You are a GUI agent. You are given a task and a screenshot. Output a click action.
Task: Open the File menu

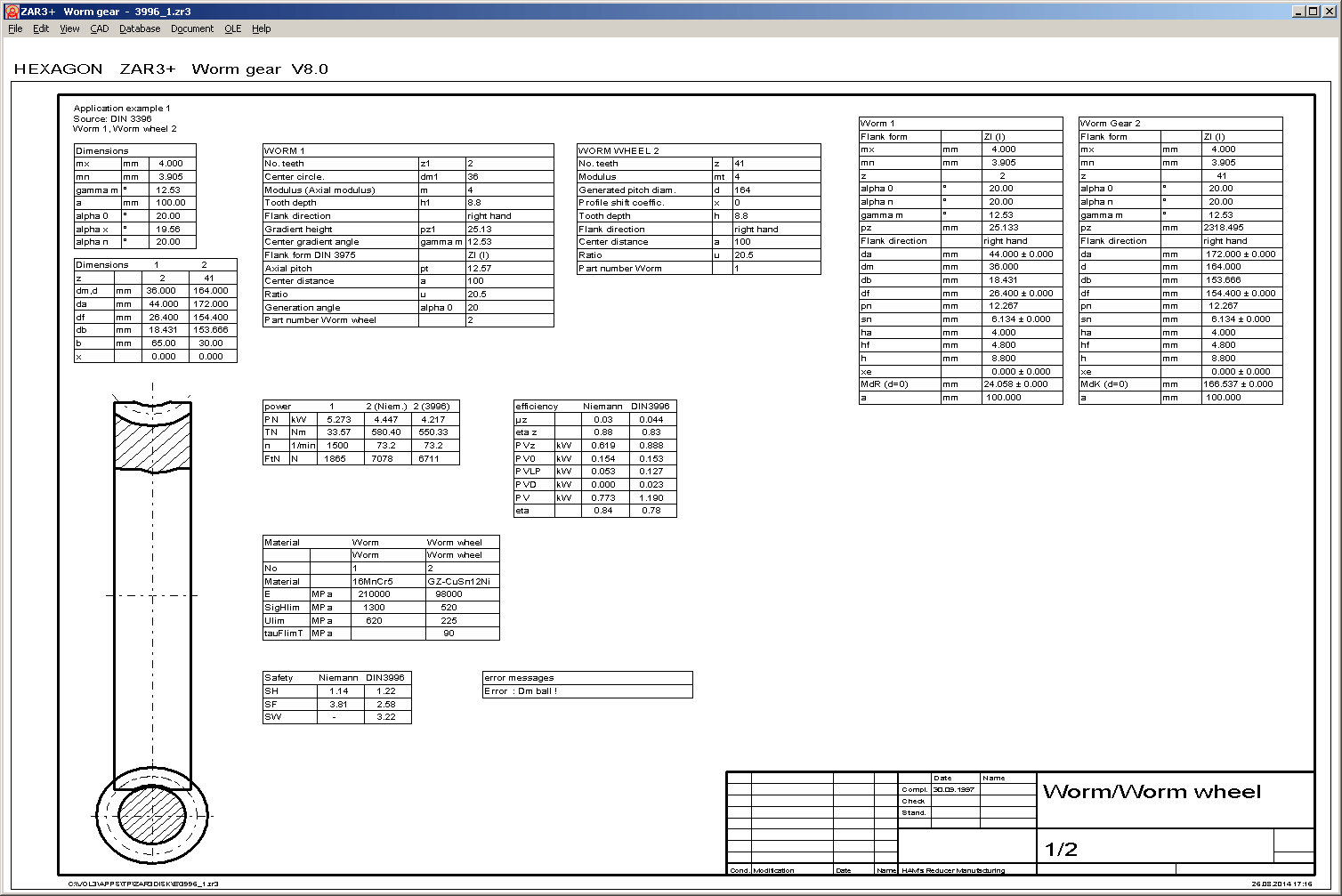click(x=15, y=28)
